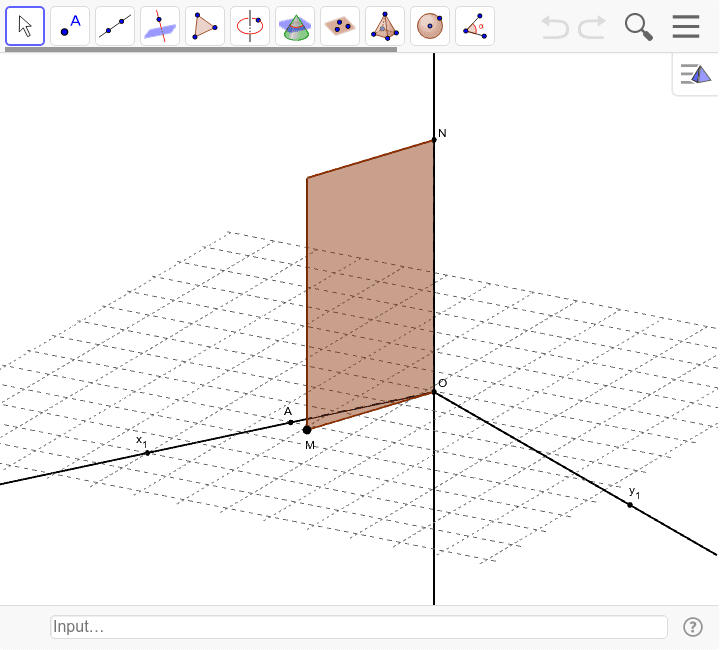Open the search magnifier
Viewport: 720px width, 650px height.
pyautogui.click(x=639, y=27)
